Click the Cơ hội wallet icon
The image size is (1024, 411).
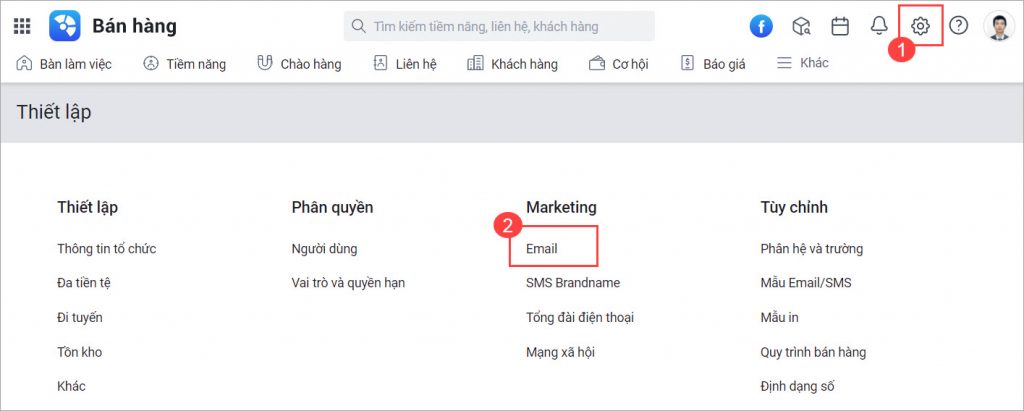click(x=596, y=63)
